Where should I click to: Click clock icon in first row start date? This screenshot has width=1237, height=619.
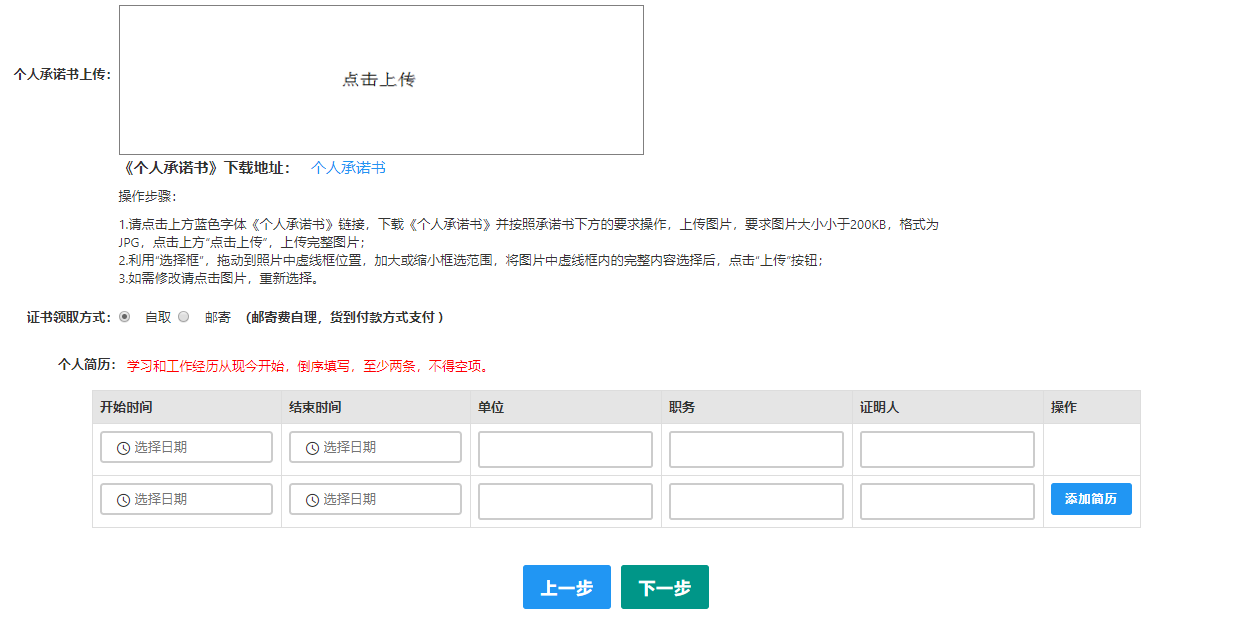[x=123, y=448]
